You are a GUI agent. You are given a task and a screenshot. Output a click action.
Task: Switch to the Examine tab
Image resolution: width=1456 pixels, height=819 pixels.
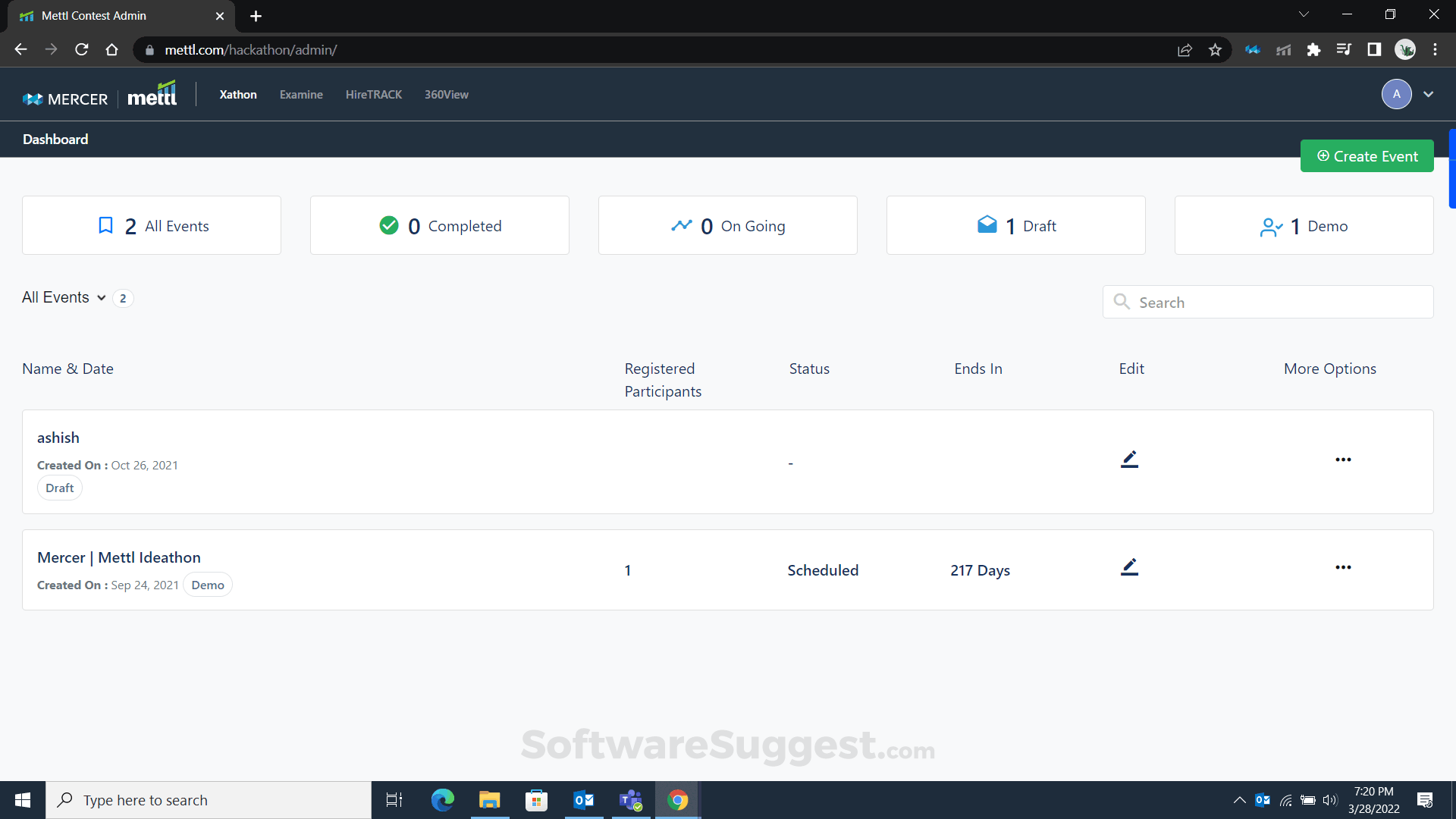tap(301, 94)
